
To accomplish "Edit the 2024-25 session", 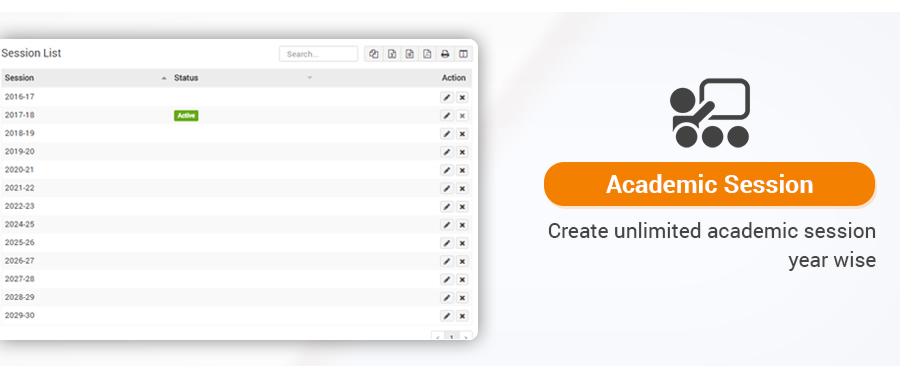I will click(447, 225).
